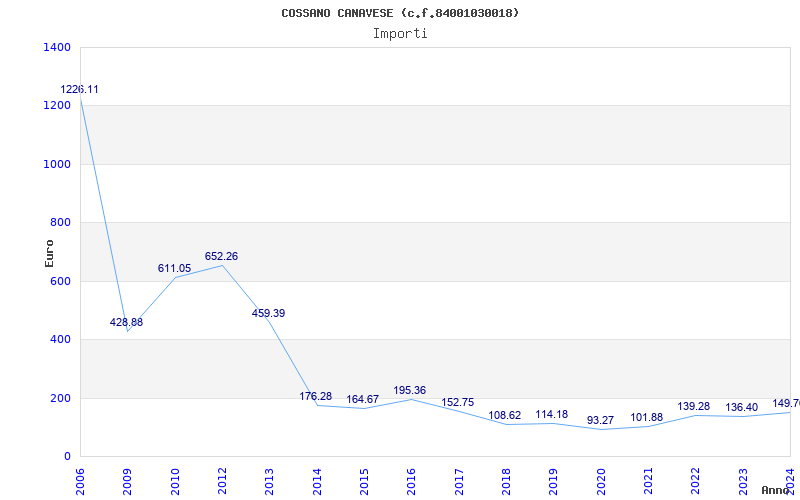Screen dimensions: 800x500
Task: Click the 1400 y-axis tick value
Action: (57, 47)
